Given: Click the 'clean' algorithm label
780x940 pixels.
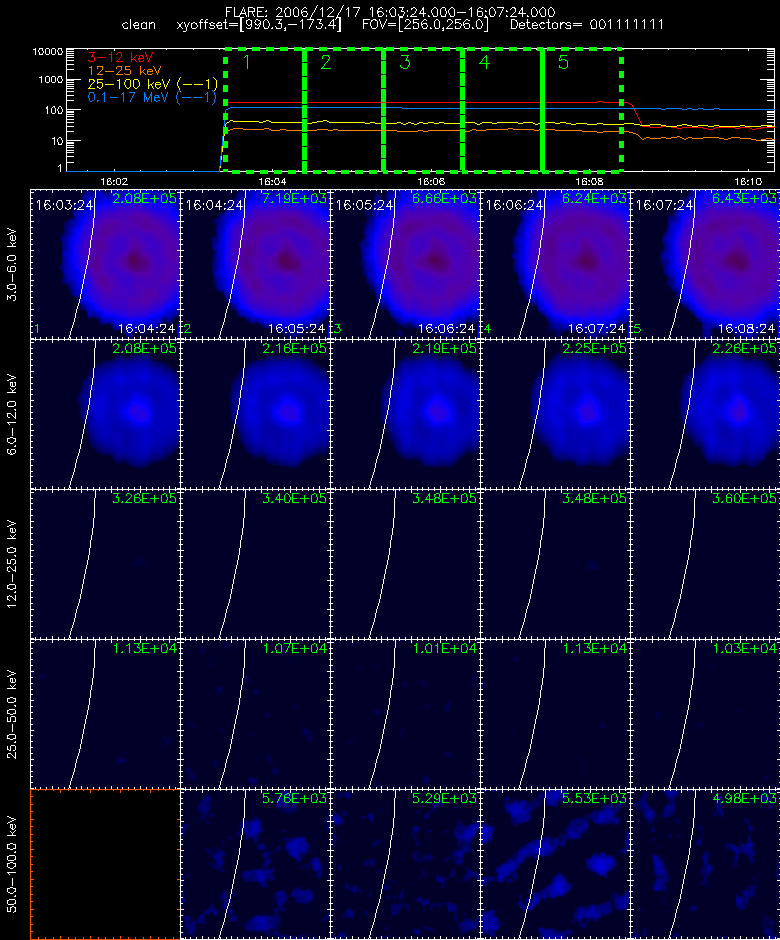Looking at the screenshot, I should tap(138, 25).
